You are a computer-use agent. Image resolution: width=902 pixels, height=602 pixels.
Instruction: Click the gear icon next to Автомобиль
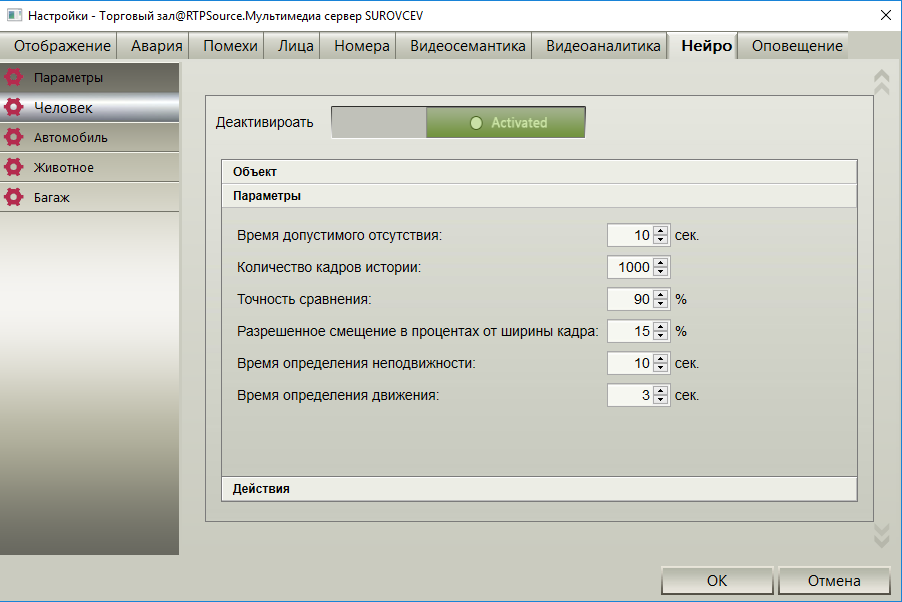pyautogui.click(x=14, y=137)
